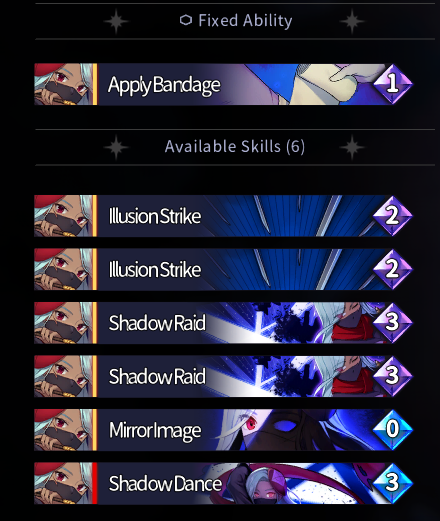Select the first Illusion Strike skill

point(223,216)
